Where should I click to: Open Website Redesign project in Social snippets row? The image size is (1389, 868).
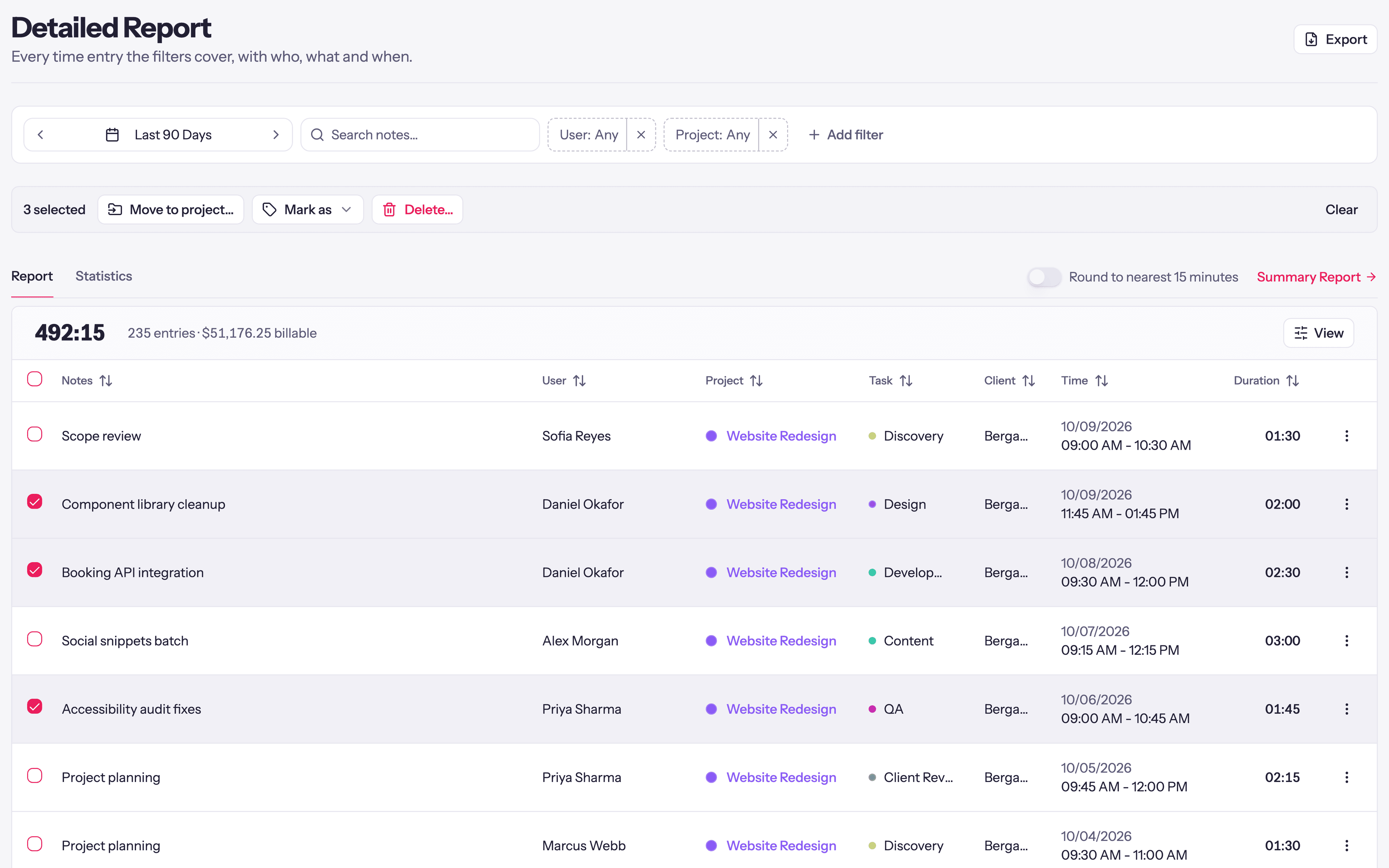781,641
